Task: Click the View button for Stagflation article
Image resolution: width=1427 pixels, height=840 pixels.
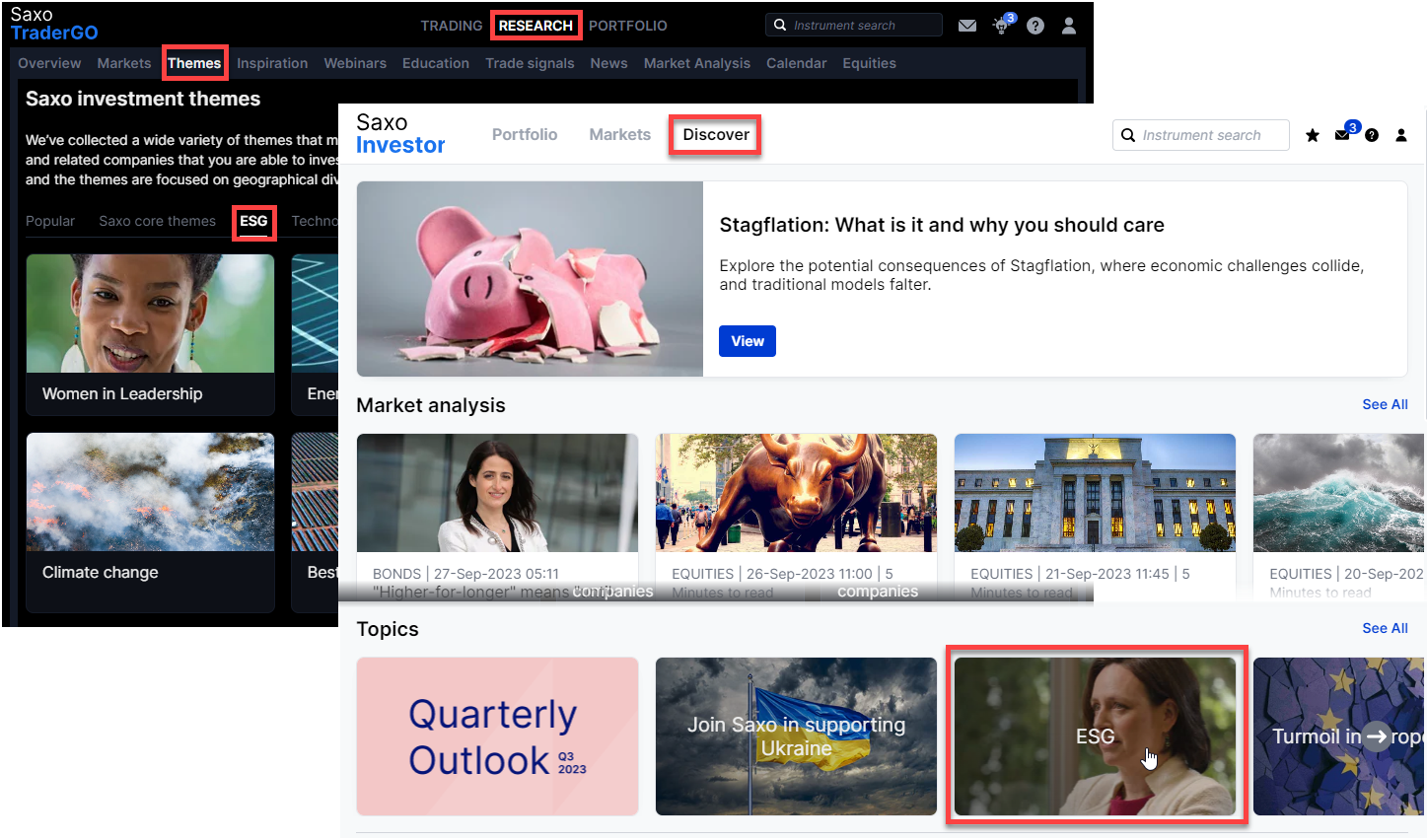Action: pos(747,341)
